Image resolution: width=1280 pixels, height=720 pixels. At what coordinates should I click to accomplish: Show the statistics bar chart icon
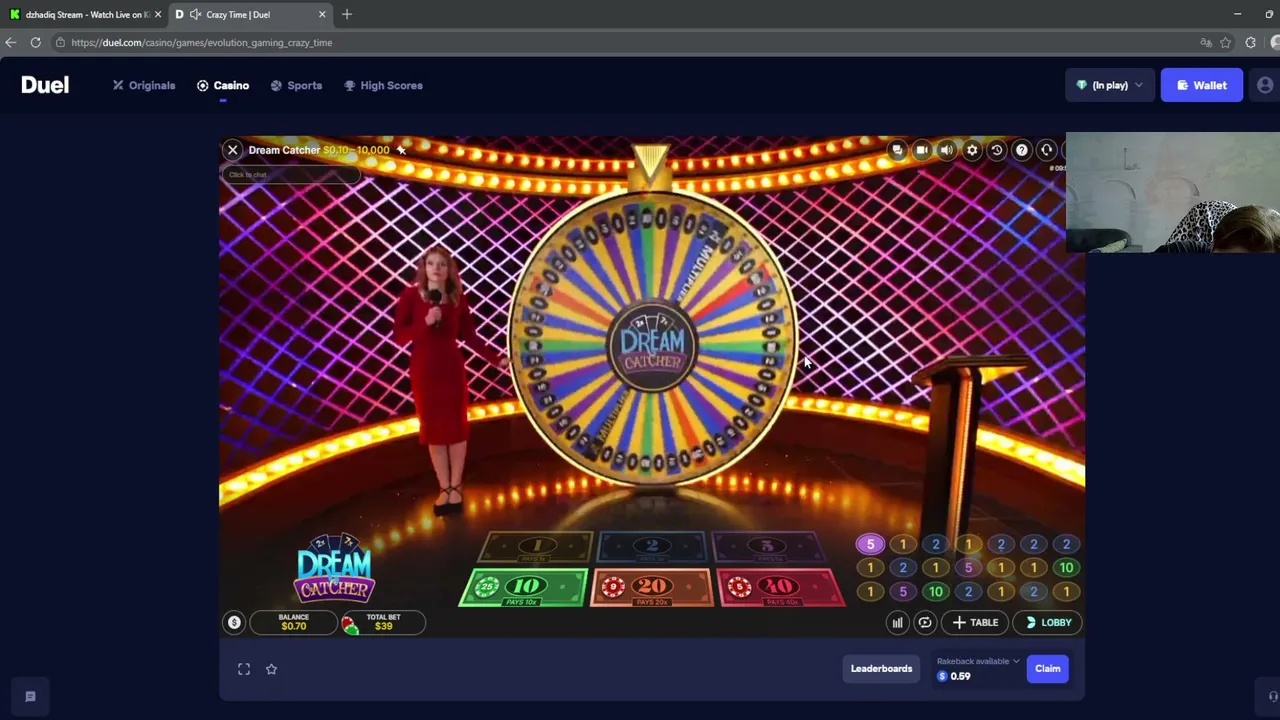[x=897, y=622]
